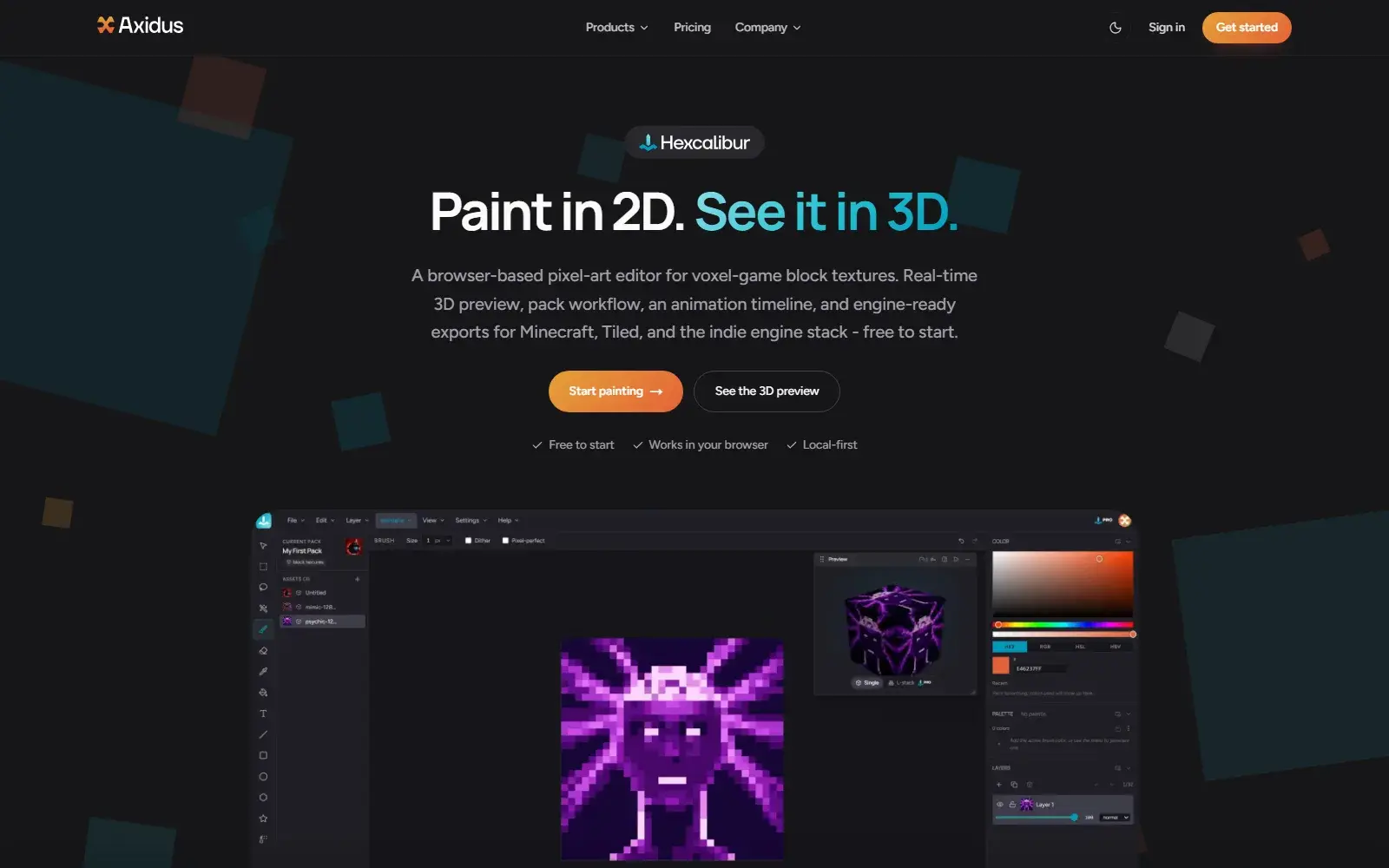
Task: Click the undo arrow icon
Action: coord(961,541)
